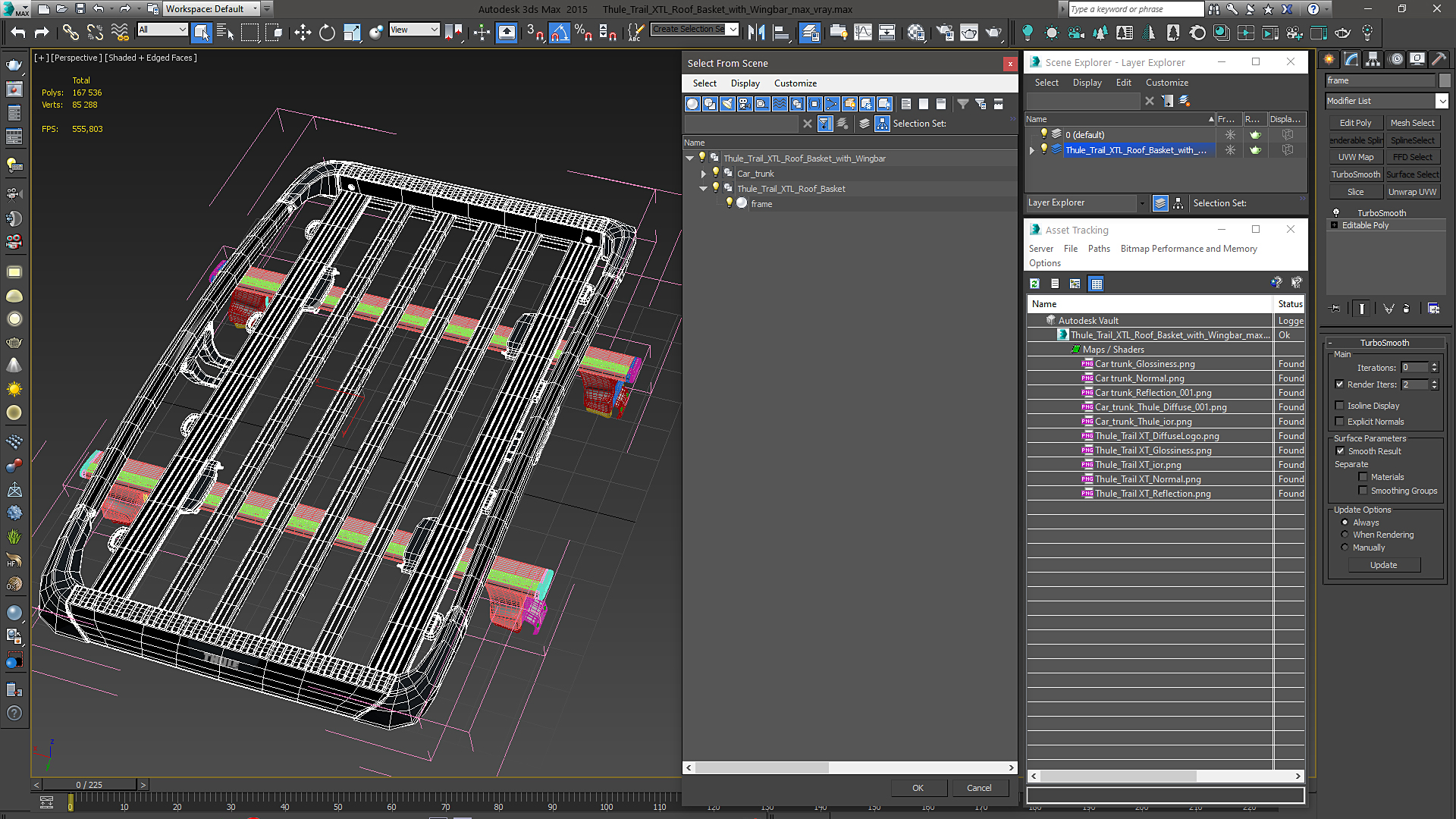Increase TurboSmooth Iterations spinner
Viewport: 1456px width, 819px height.
pos(1434,365)
